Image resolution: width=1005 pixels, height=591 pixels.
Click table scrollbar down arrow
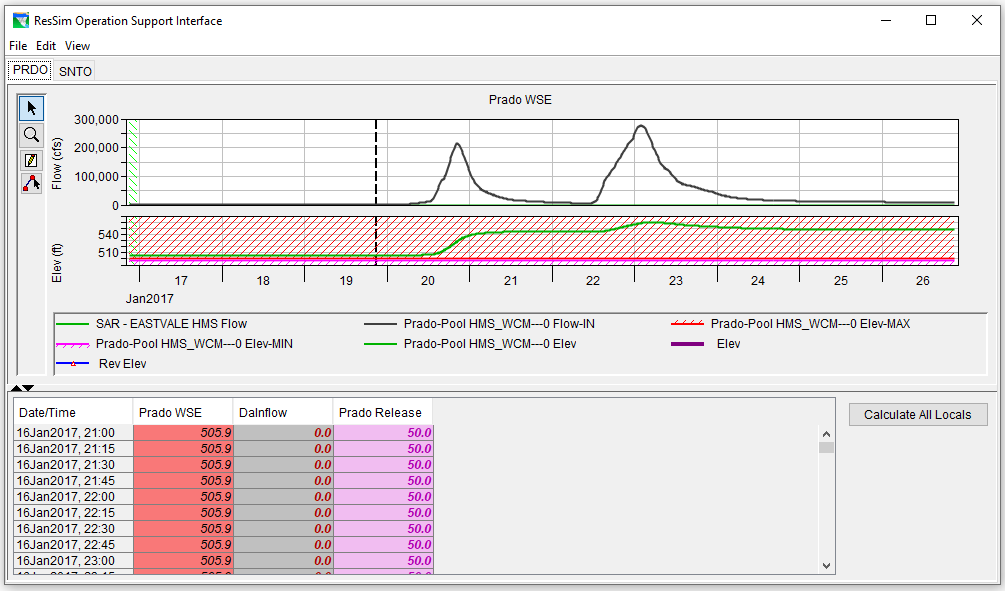[x=826, y=565]
